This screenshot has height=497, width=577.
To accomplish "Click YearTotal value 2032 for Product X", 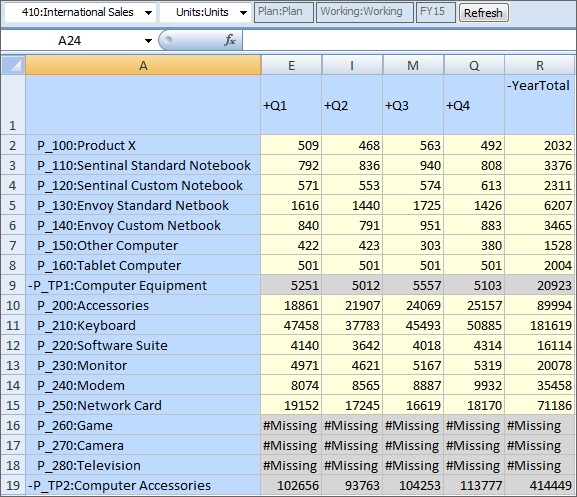I will 539,145.
